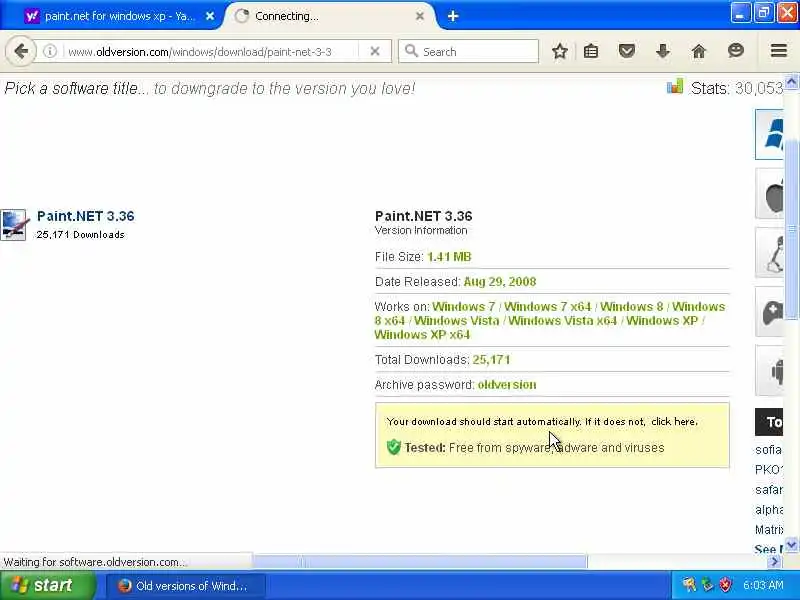The width and height of the screenshot is (800, 600).
Task: Switch to the paint.net for windows xp tab
Action: click(x=119, y=16)
